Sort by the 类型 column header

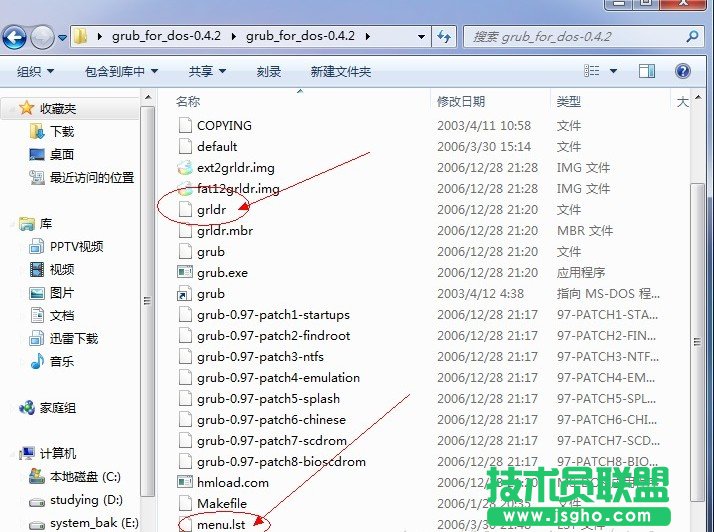click(x=568, y=101)
